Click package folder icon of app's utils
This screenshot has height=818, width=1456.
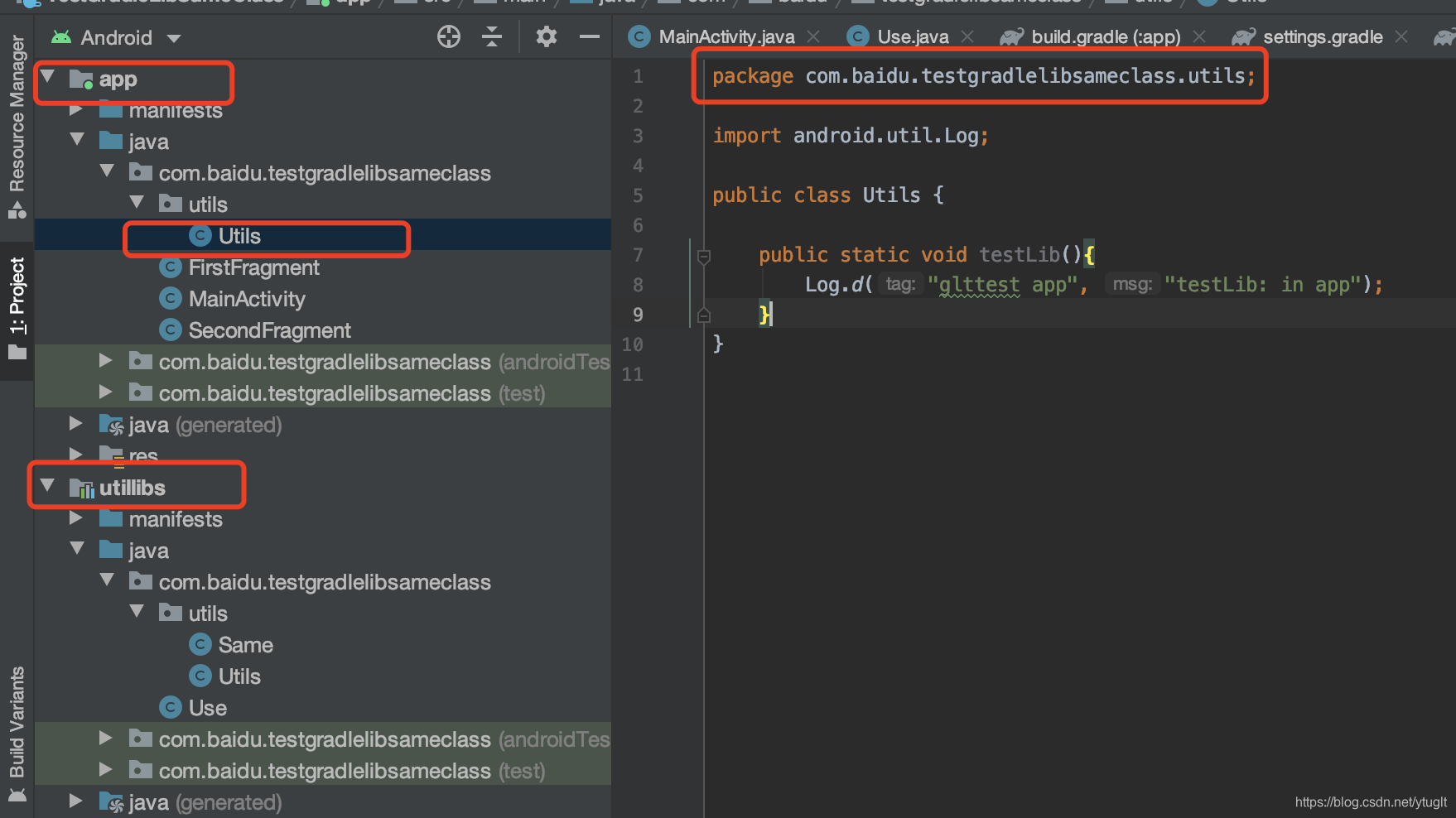[x=171, y=203]
